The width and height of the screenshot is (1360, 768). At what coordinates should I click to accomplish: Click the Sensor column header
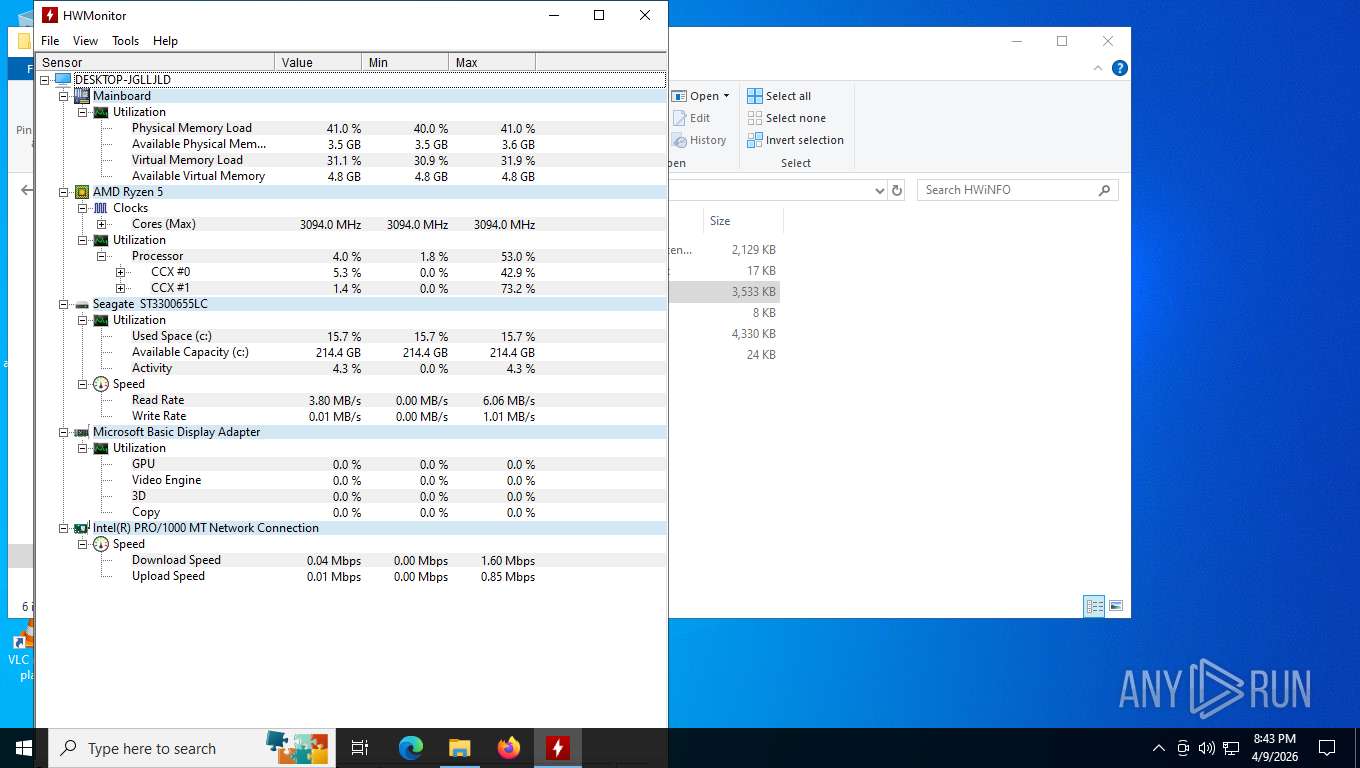coord(155,62)
